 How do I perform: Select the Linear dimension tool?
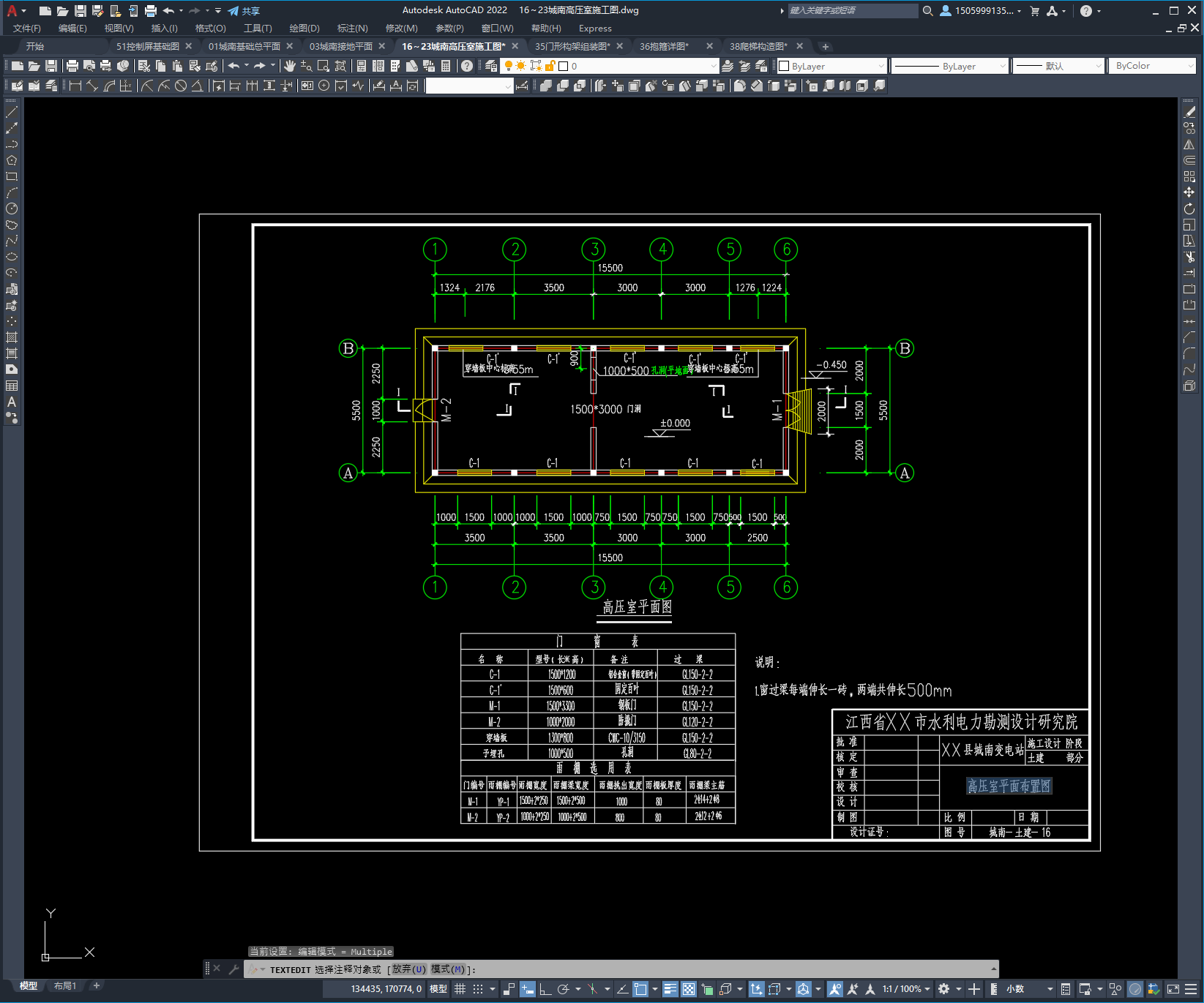[x=75, y=86]
